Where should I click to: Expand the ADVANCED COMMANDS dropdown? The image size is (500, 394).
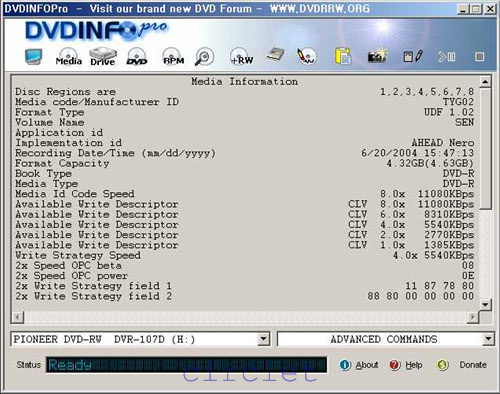pyautogui.click(x=488, y=339)
